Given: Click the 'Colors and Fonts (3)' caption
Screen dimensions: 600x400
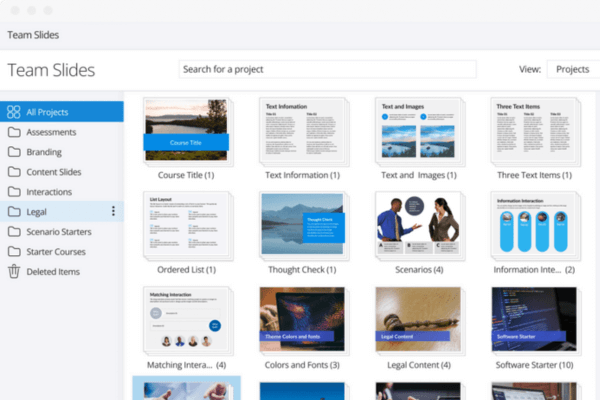Looking at the screenshot, I should (x=302, y=365).
